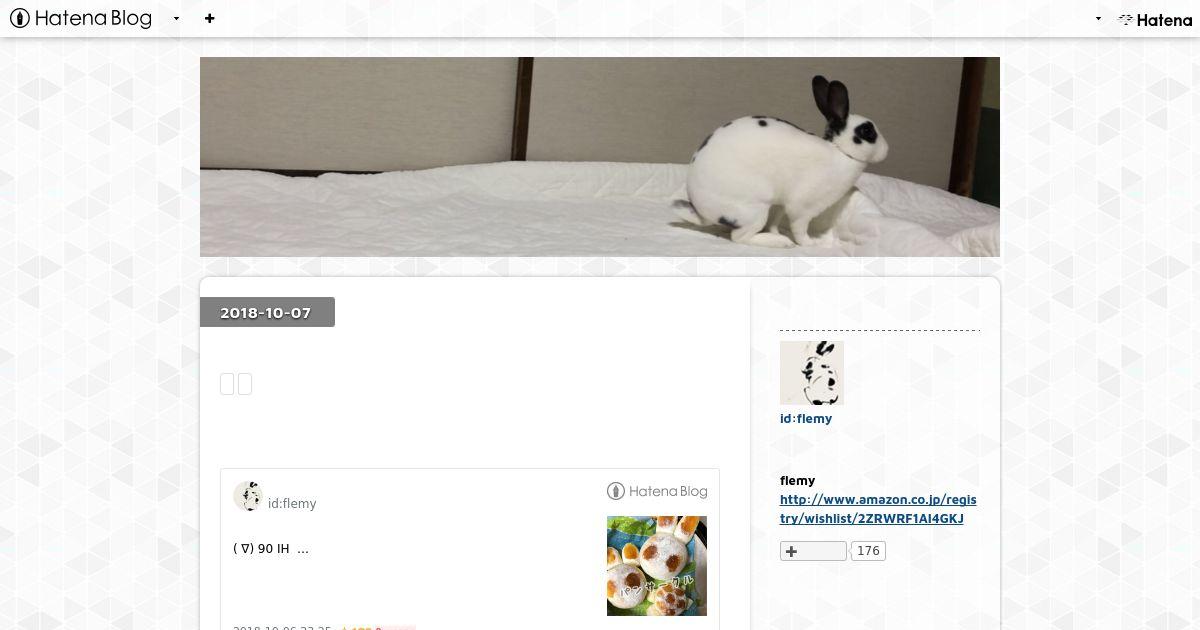Click the 176 subscriber count
1200x630 pixels.
(868, 551)
